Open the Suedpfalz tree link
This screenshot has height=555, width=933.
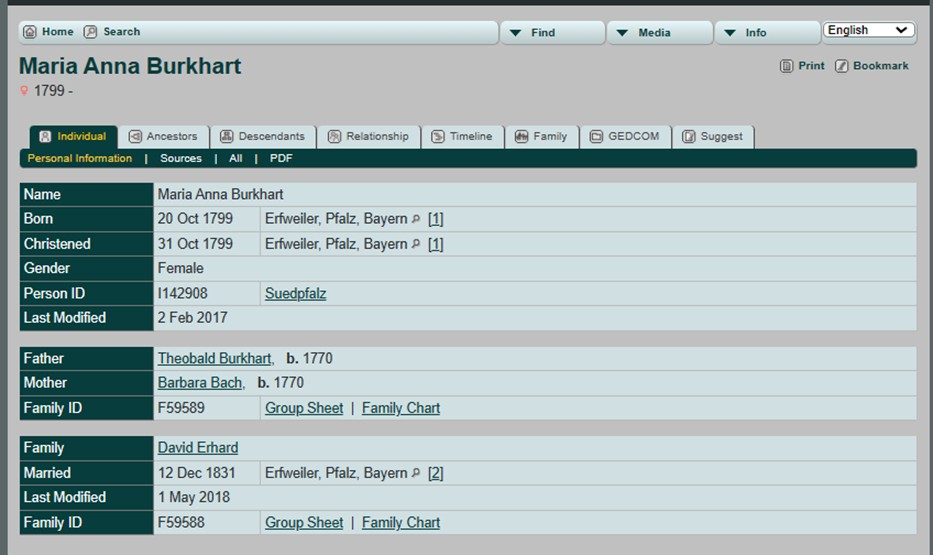click(x=295, y=294)
